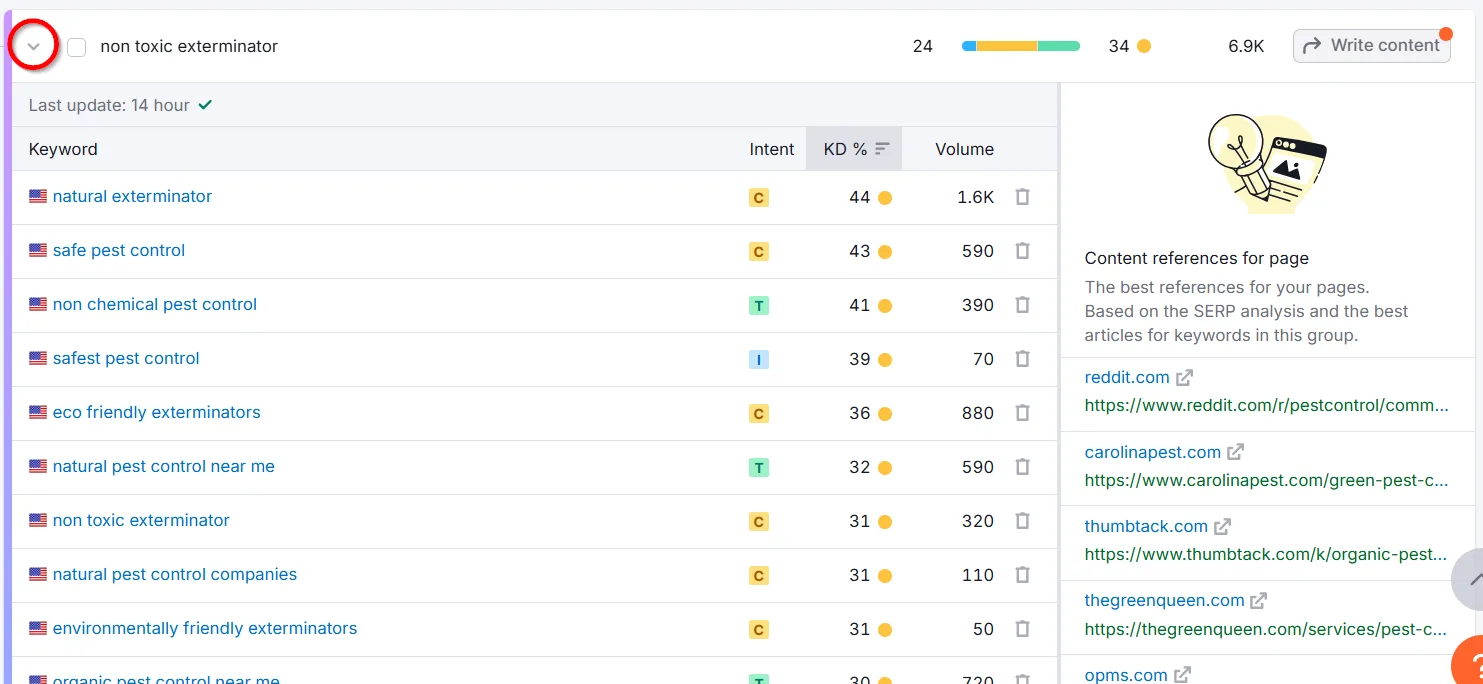The width and height of the screenshot is (1483, 684).
Task: Open the safe pest control keyword link
Action: click(119, 250)
